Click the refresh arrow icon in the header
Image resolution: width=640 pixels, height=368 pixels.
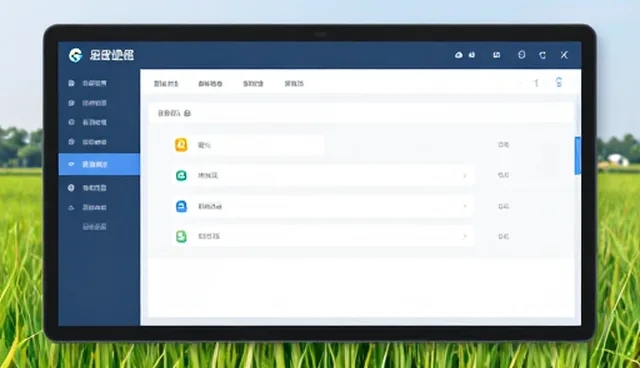point(542,55)
